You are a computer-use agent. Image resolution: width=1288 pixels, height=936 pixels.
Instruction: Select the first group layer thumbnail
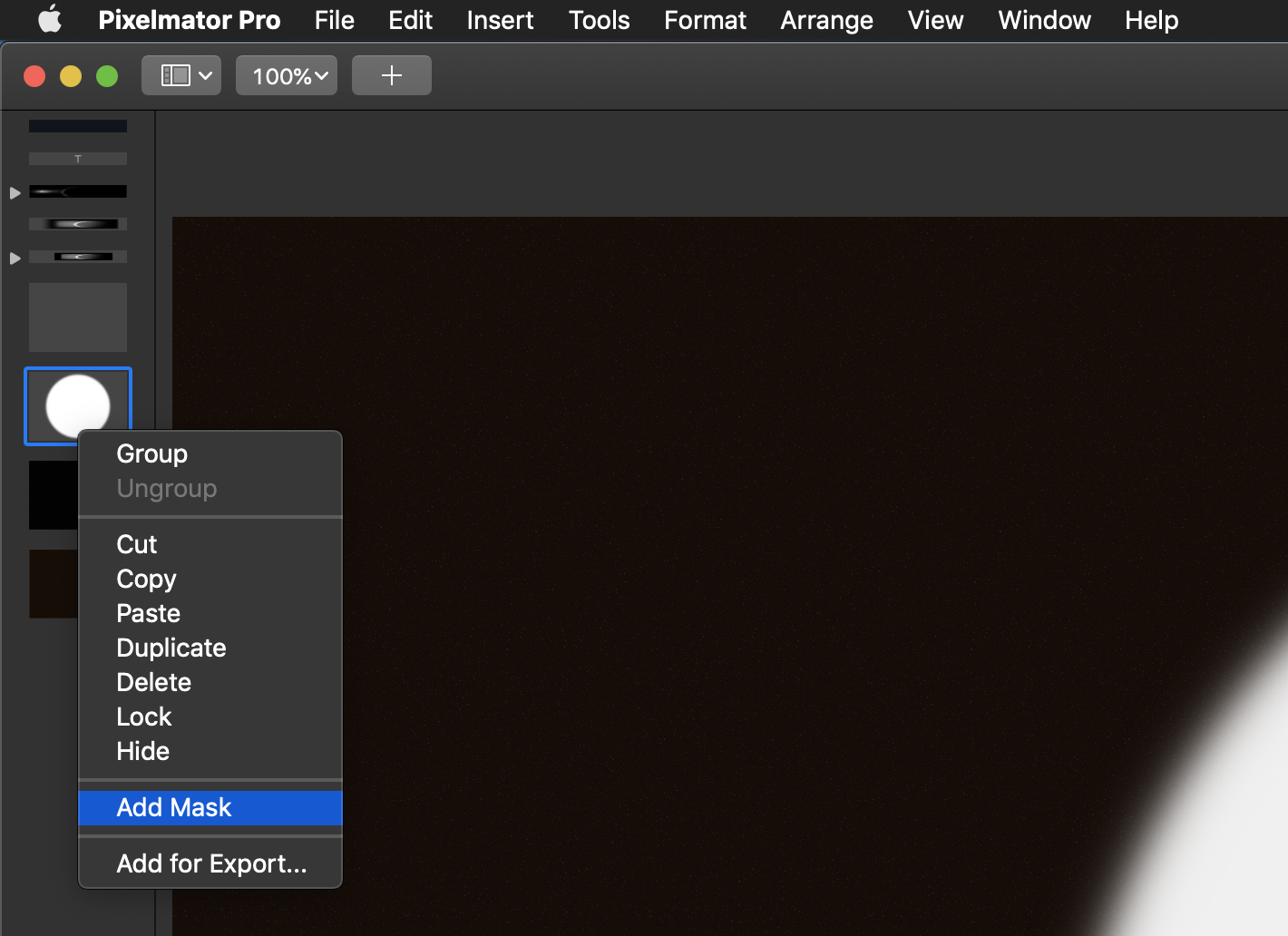[x=78, y=191]
